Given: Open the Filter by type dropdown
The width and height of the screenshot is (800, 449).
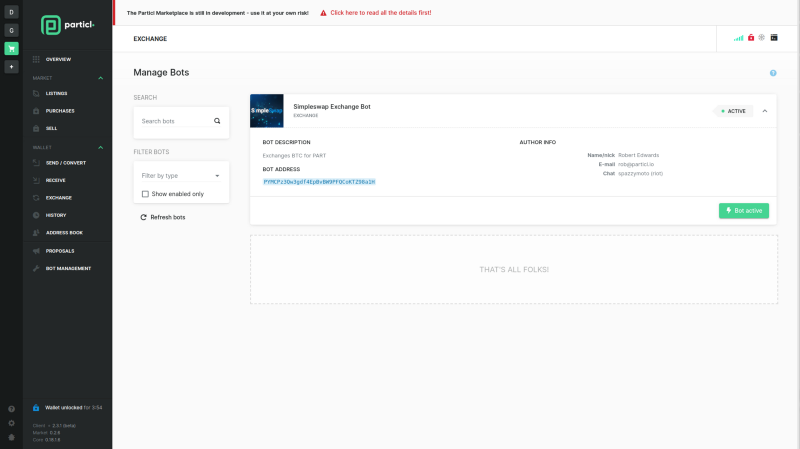Looking at the screenshot, I should pyautogui.click(x=181, y=176).
